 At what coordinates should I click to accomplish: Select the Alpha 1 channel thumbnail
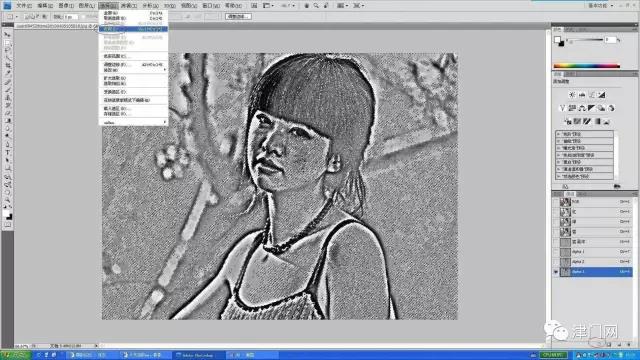(x=565, y=252)
